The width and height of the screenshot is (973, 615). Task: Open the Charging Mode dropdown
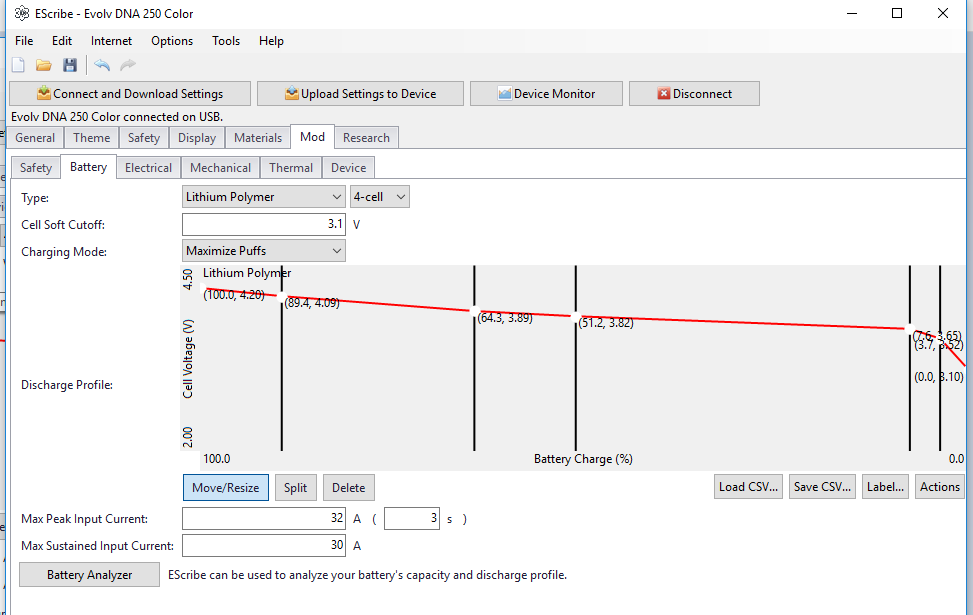click(264, 251)
